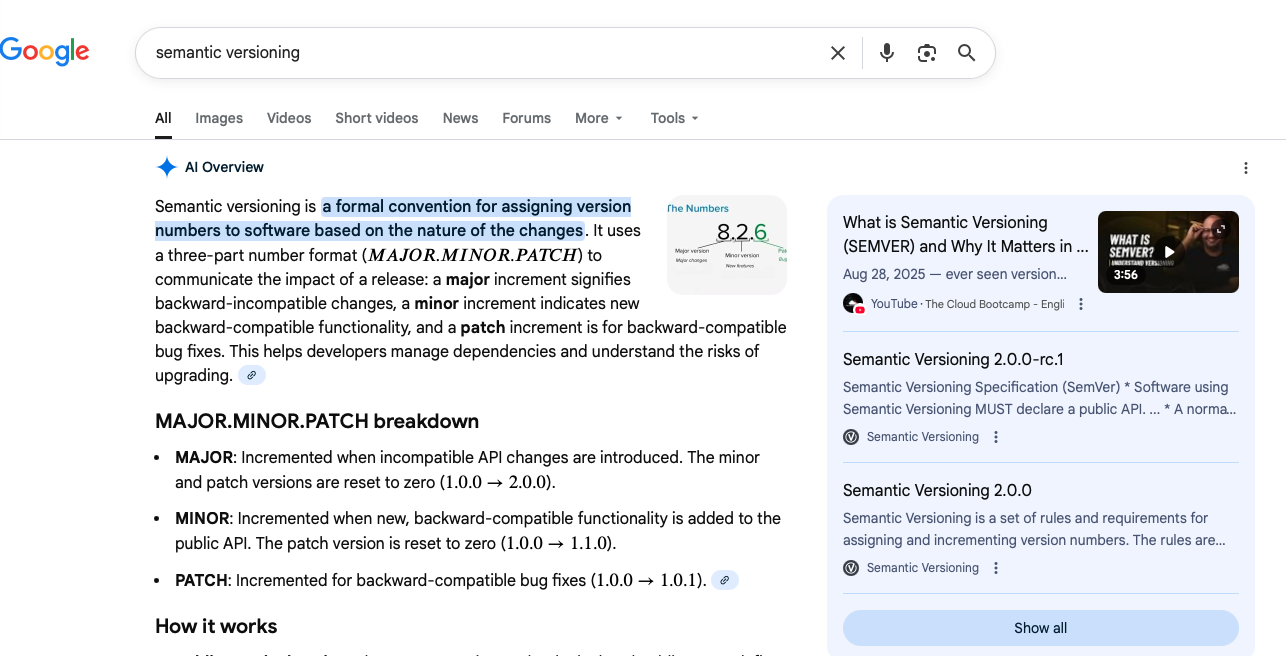Go to Google homepage via logo

point(45,51)
